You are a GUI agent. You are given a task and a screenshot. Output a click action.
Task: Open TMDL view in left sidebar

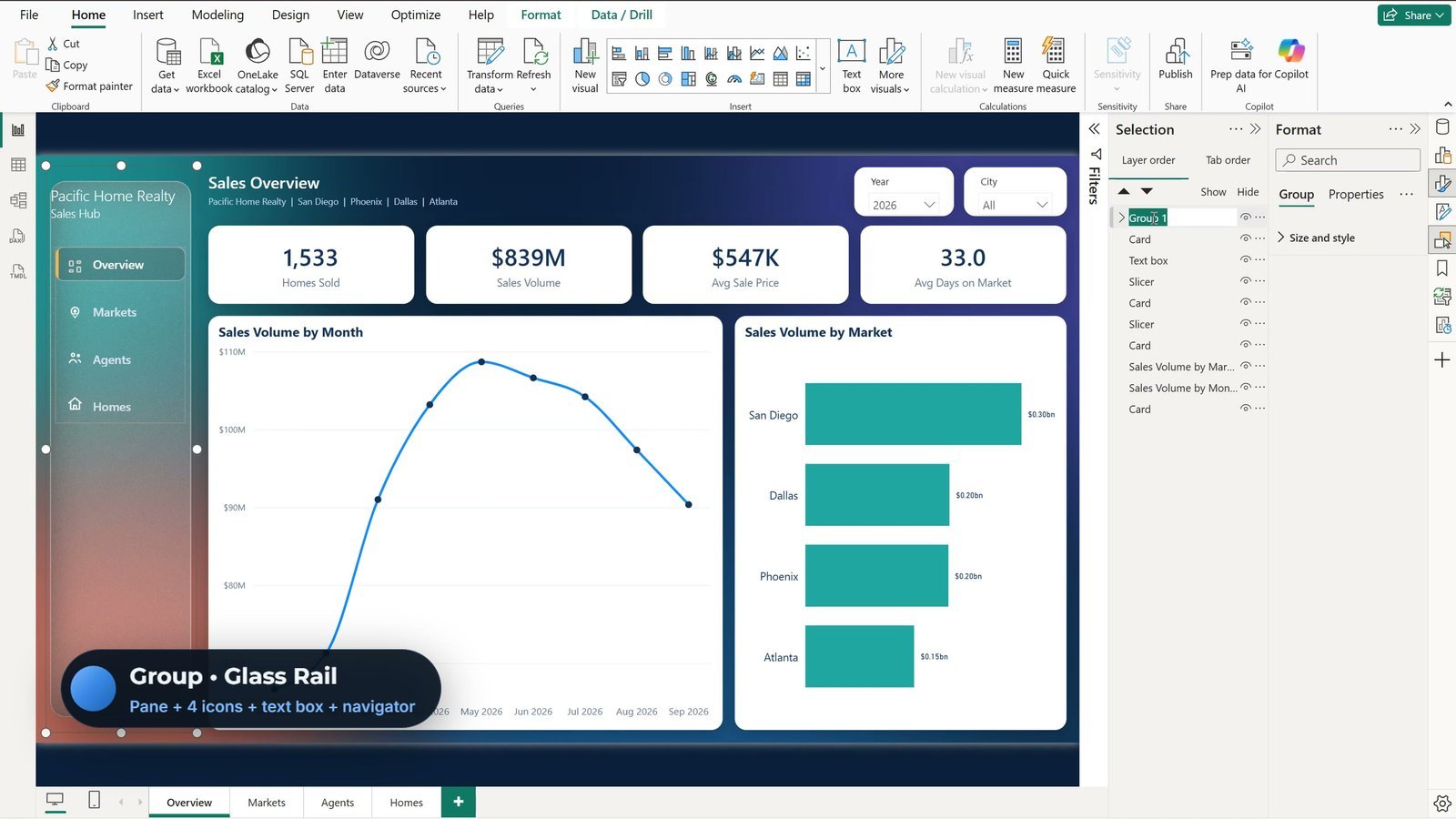pyautogui.click(x=18, y=271)
